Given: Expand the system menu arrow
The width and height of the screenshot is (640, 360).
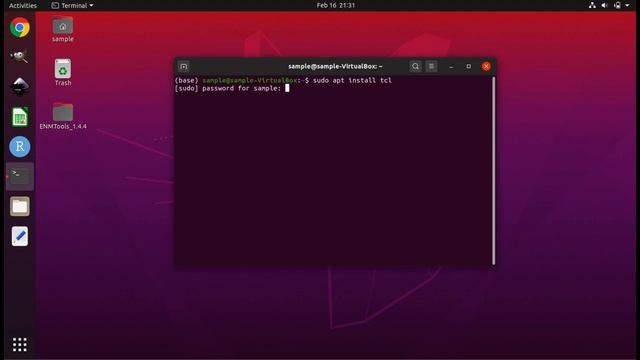Looking at the screenshot, I should click(627, 5).
